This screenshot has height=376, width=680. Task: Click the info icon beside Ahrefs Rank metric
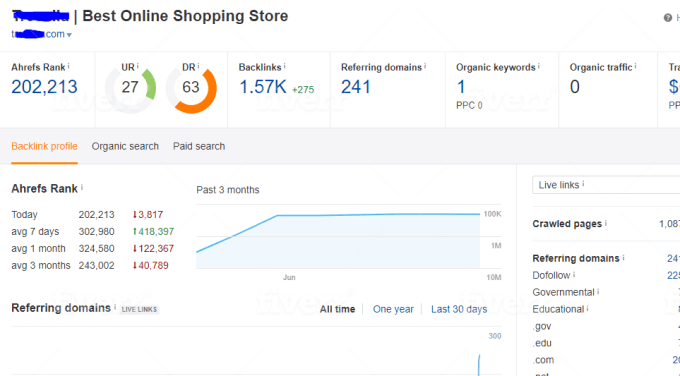point(69,66)
